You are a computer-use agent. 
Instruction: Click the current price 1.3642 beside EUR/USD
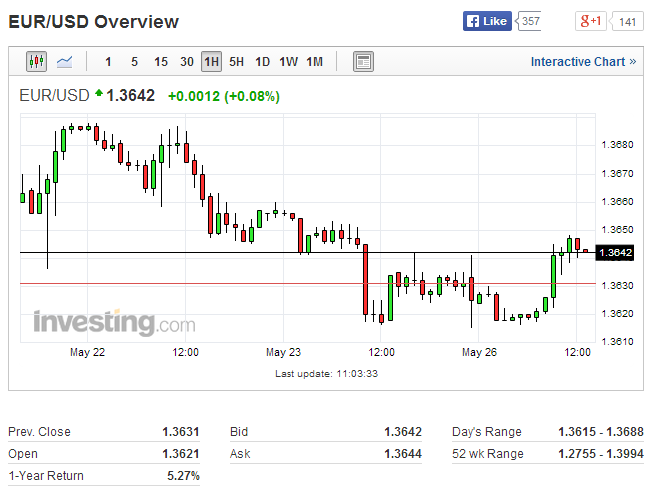131,96
